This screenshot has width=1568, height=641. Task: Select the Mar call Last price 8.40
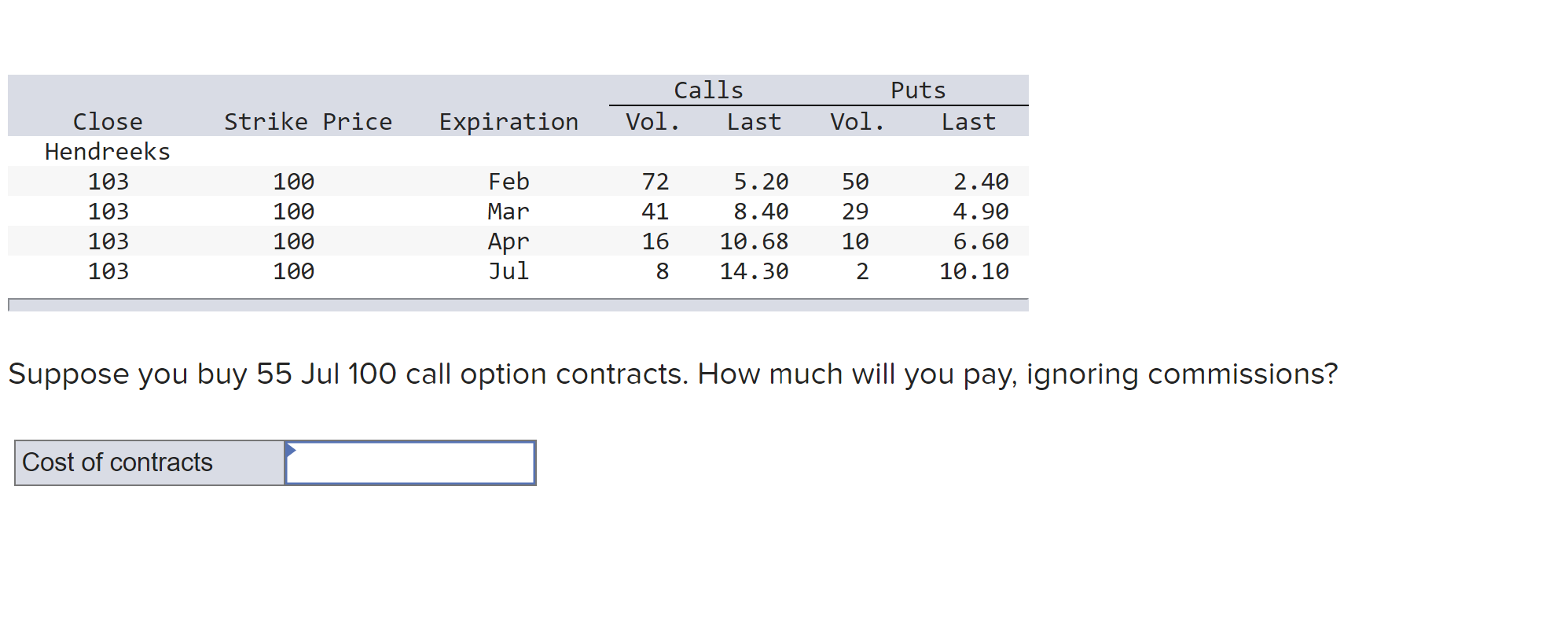[x=755, y=211]
